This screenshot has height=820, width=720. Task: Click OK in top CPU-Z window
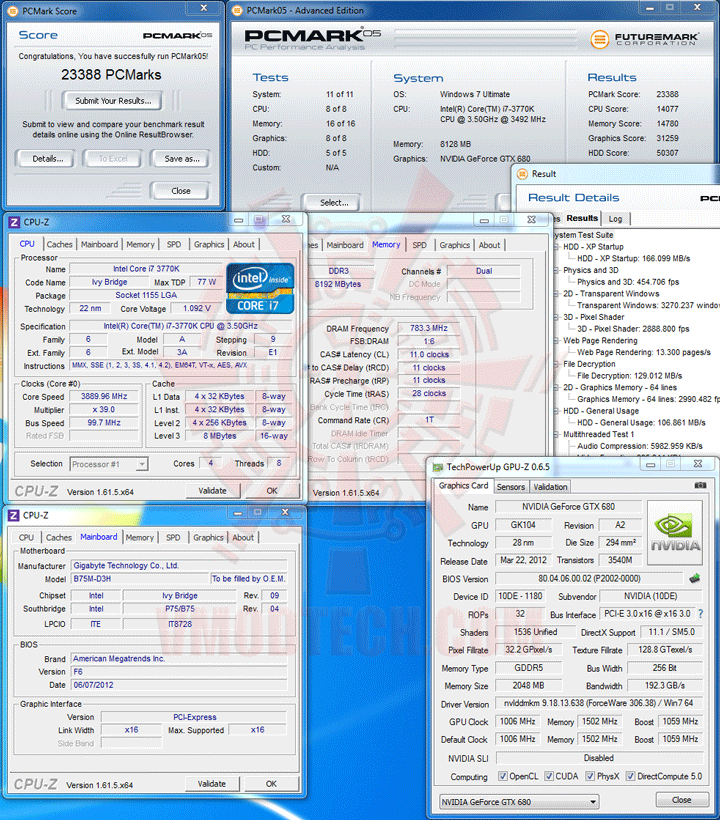pyautogui.click(x=272, y=491)
